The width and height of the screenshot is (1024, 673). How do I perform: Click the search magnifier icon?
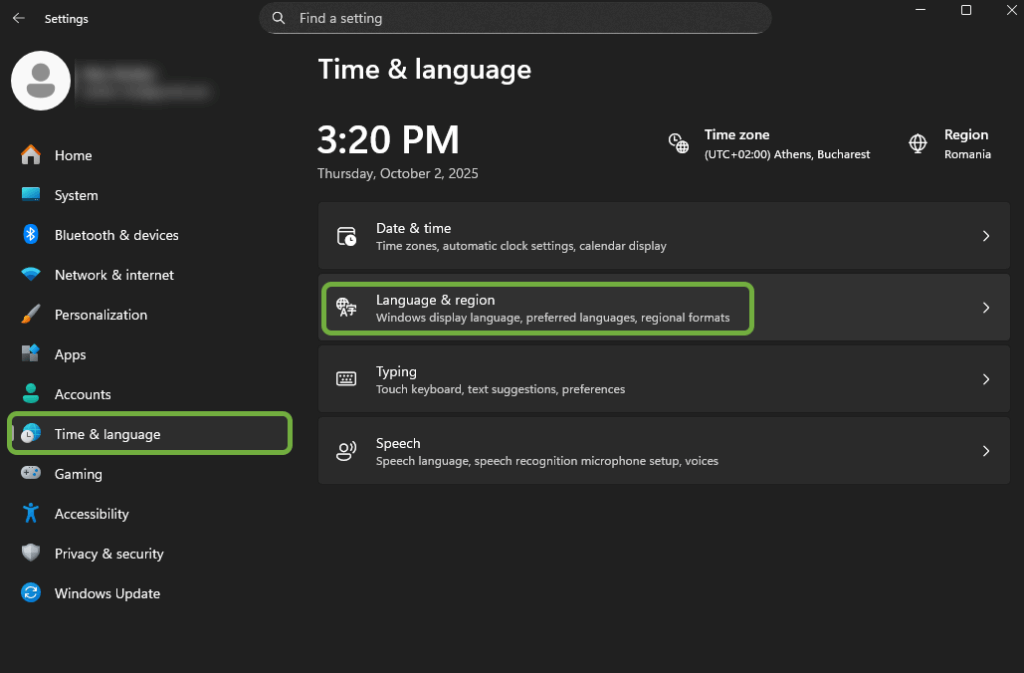click(279, 18)
